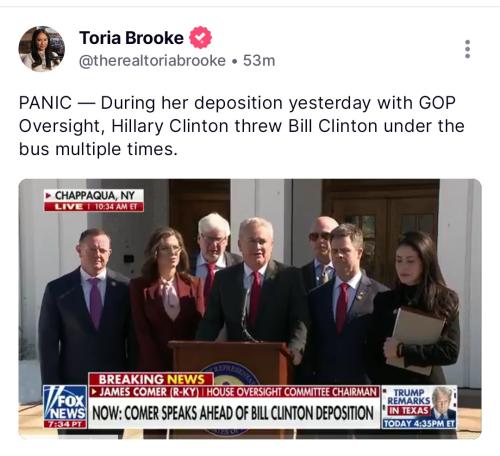The image size is (500, 456).
Task: Click the Trump Remarks in Texas promo
Action: point(419,407)
